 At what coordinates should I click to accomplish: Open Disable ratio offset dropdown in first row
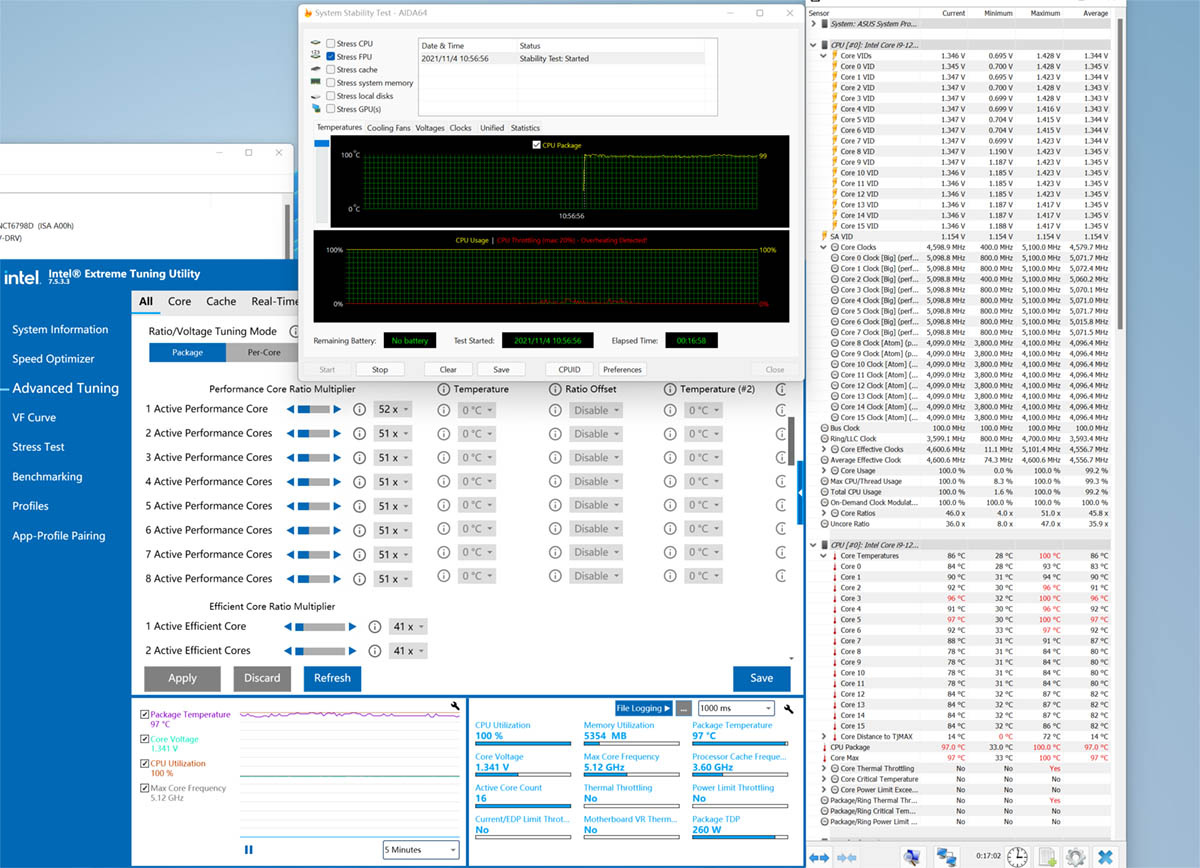coord(595,410)
